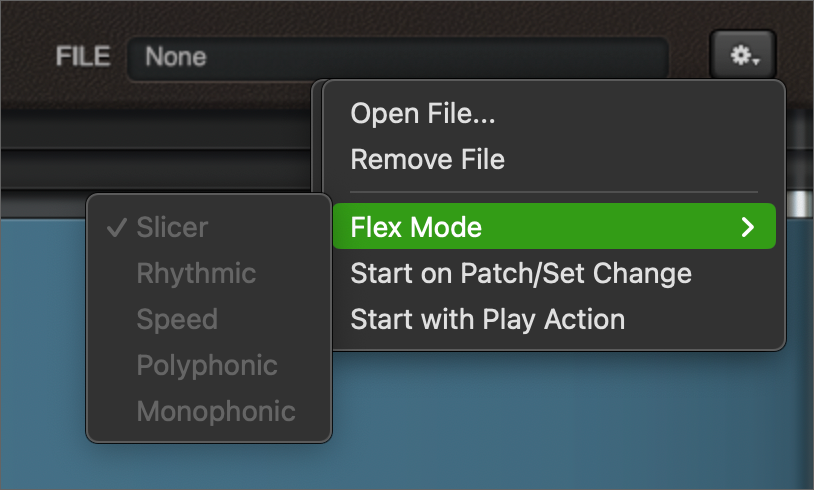This screenshot has height=490, width=814.
Task: Click the chevron arrow on Flex Mode
Action: pos(748,227)
